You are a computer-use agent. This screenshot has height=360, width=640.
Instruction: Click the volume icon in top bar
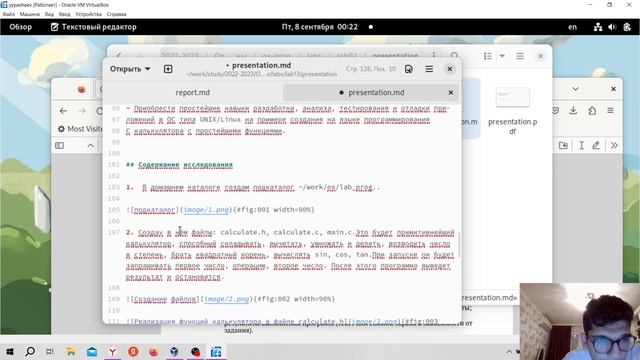(x=612, y=27)
